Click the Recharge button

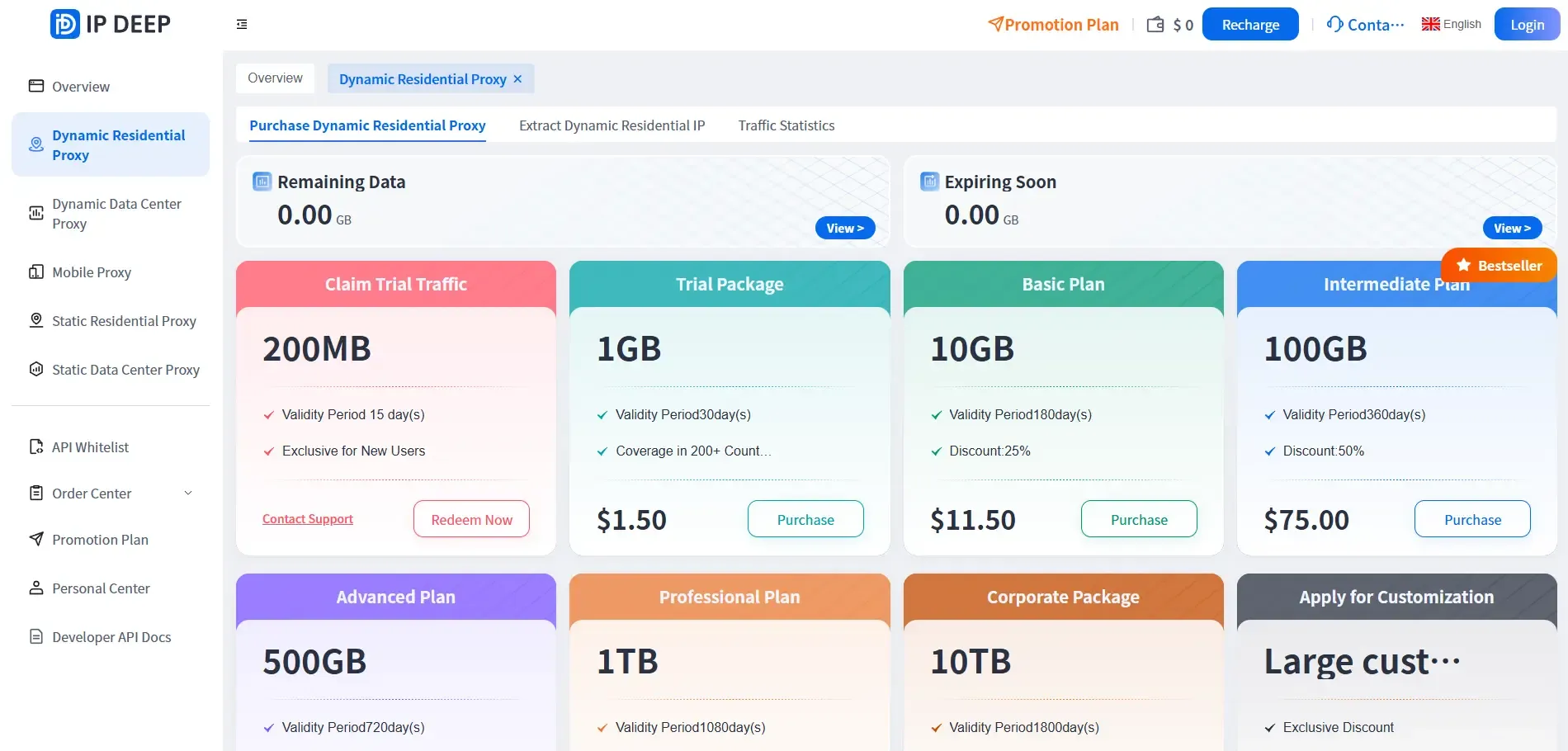(1249, 25)
